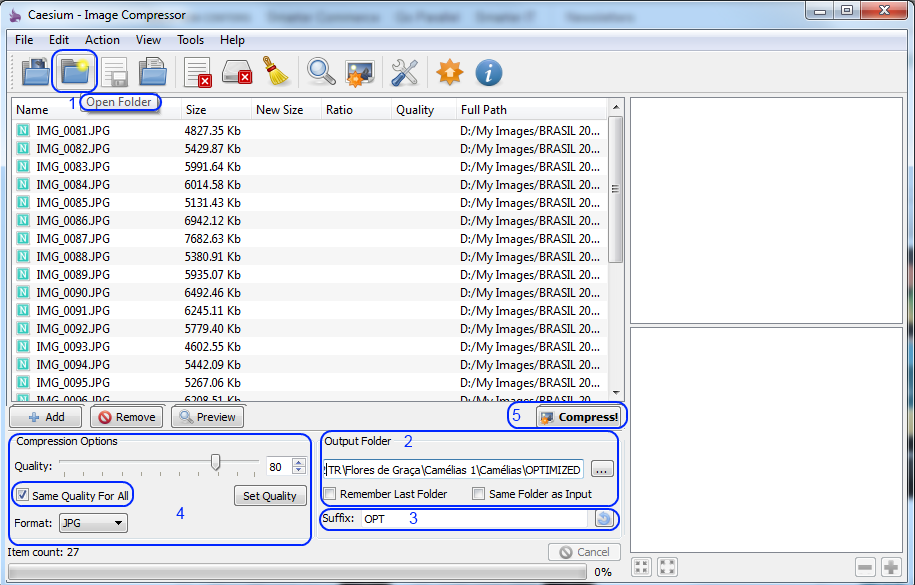This screenshot has width=915, height=585.
Task: Select the IMG_0083.JPG row
Action: [x=309, y=166]
